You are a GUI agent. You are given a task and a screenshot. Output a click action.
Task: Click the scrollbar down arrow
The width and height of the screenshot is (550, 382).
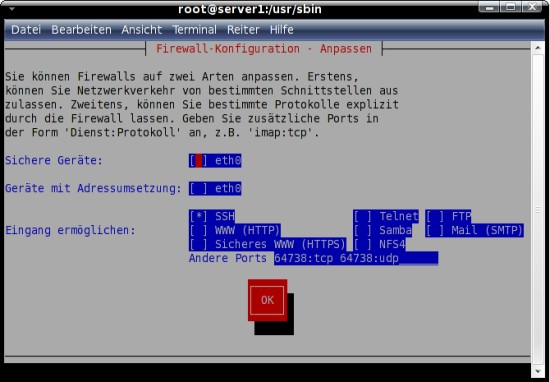click(538, 371)
